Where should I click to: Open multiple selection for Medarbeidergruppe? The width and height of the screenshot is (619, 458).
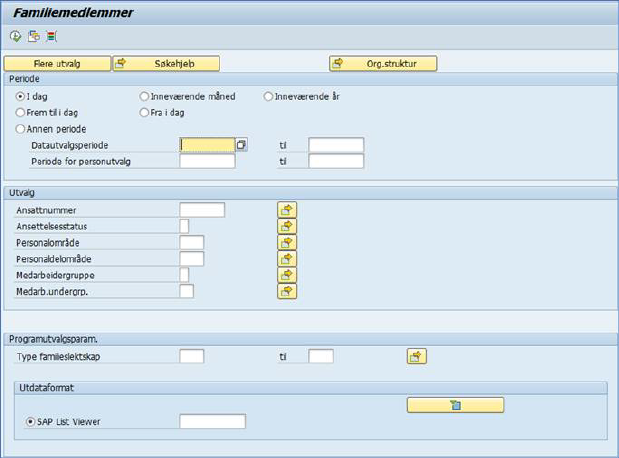(287, 275)
